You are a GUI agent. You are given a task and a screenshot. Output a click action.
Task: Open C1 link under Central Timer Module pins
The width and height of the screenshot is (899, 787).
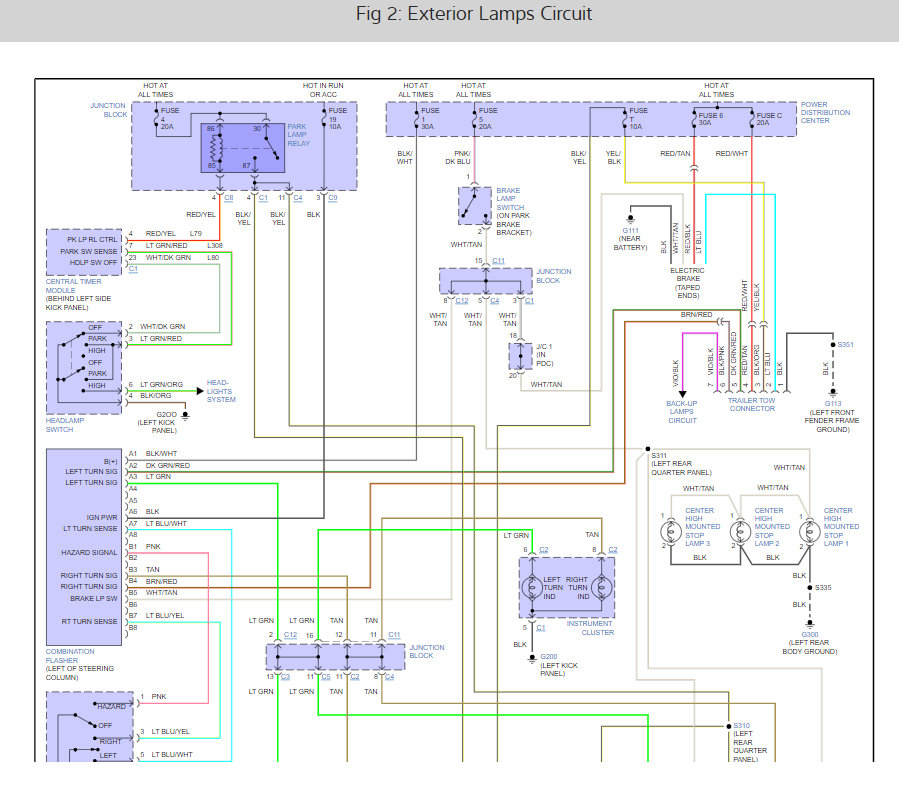(133, 269)
